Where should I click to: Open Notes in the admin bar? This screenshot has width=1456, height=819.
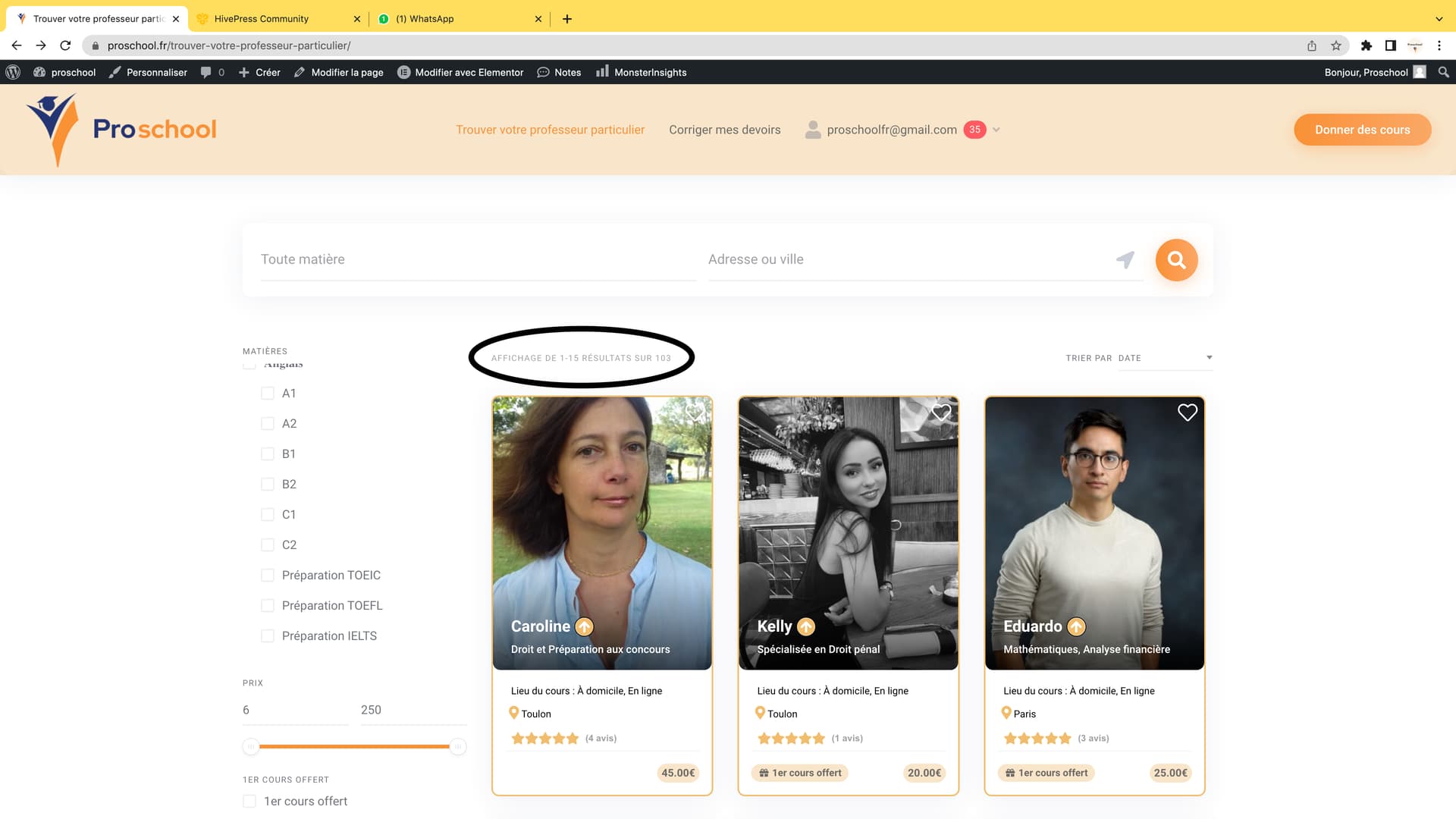point(559,72)
